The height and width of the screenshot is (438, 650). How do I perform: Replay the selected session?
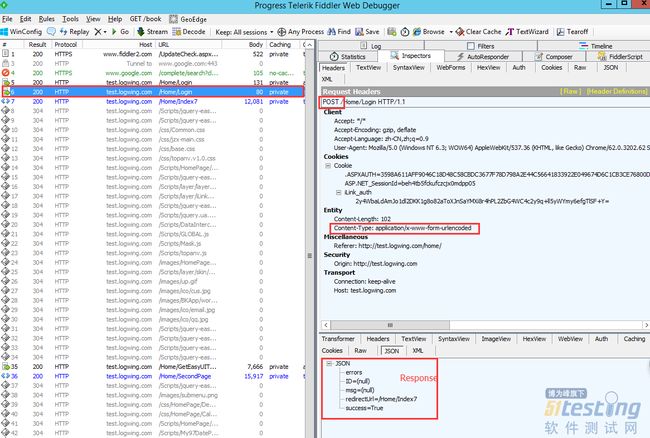point(75,31)
